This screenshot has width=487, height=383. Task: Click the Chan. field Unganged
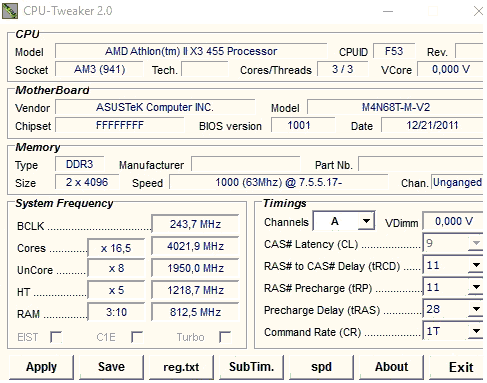(x=457, y=182)
